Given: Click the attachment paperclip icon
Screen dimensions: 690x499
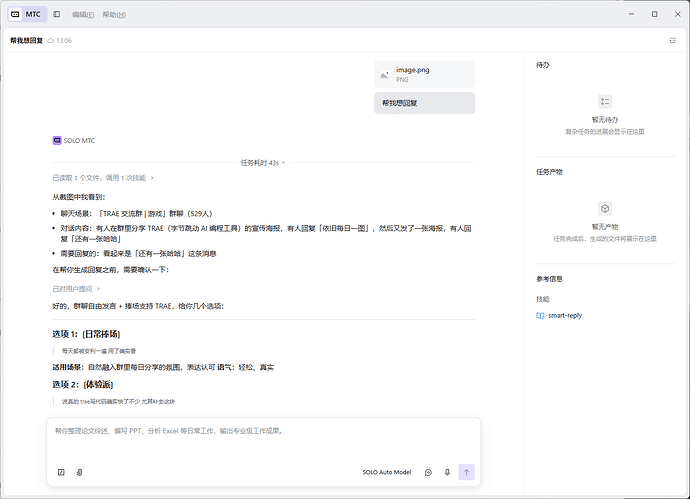Looking at the screenshot, I should (x=79, y=472).
